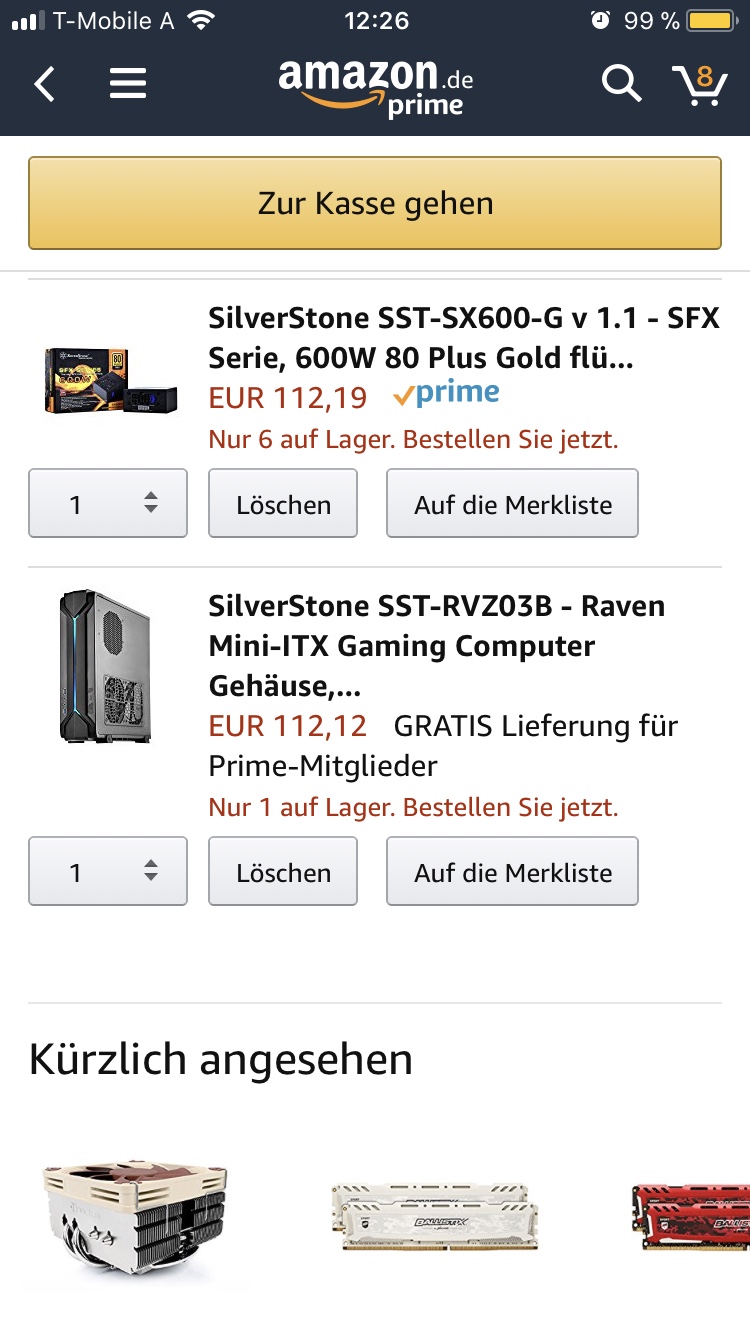The height and width of the screenshot is (1334, 750).
Task: Tap the quantity stepper arrows for the first item
Action: (x=150, y=504)
